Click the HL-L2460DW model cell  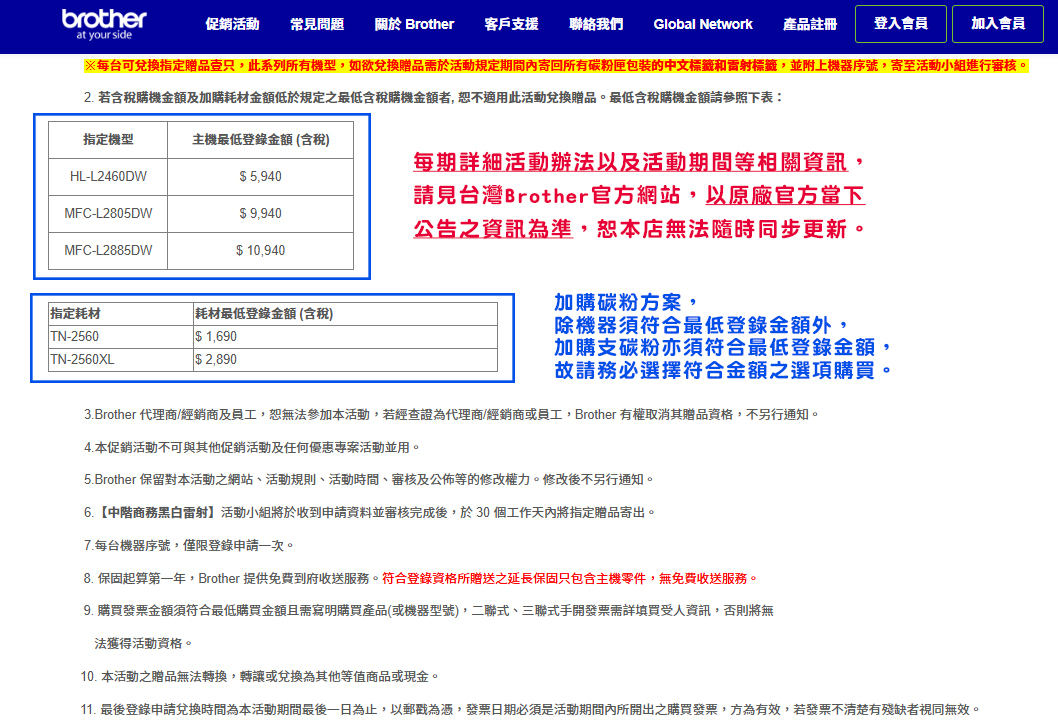108,177
